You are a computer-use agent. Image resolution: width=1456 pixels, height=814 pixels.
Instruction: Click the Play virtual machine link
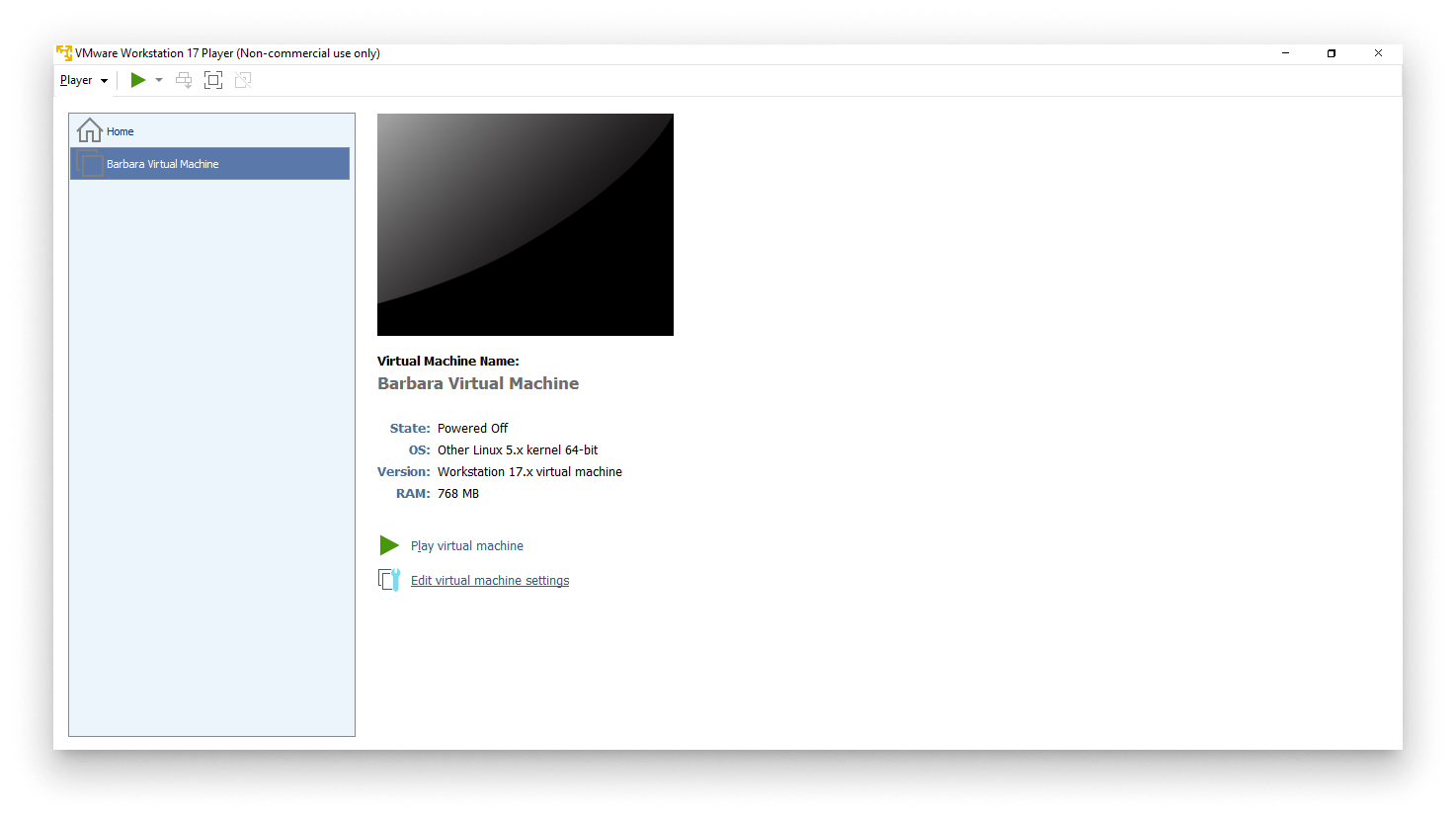click(467, 546)
